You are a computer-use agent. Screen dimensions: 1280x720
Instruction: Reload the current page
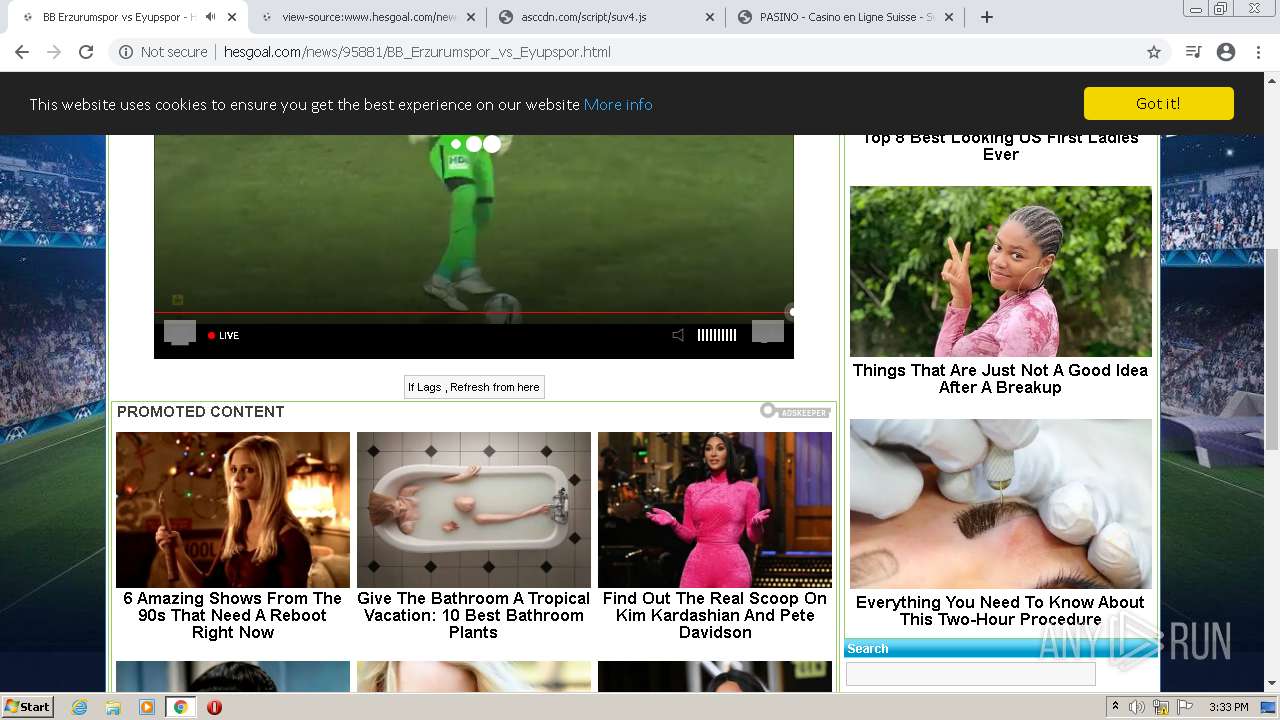pyautogui.click(x=86, y=52)
